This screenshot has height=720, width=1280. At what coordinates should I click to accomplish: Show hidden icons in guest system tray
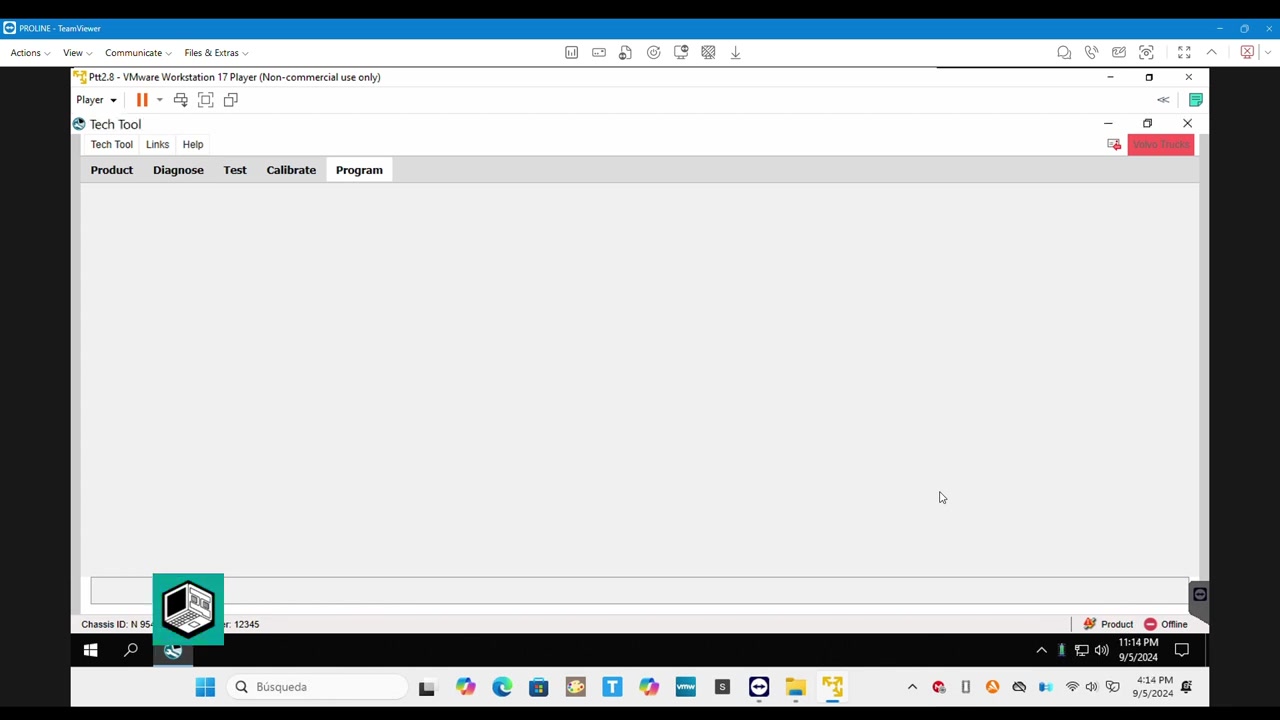coord(1041,651)
